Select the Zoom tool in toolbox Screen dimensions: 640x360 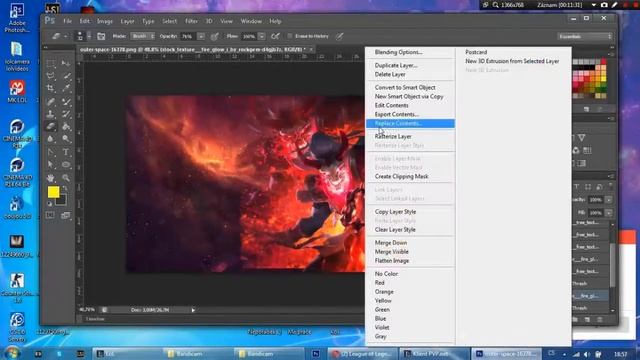click(x=66, y=178)
